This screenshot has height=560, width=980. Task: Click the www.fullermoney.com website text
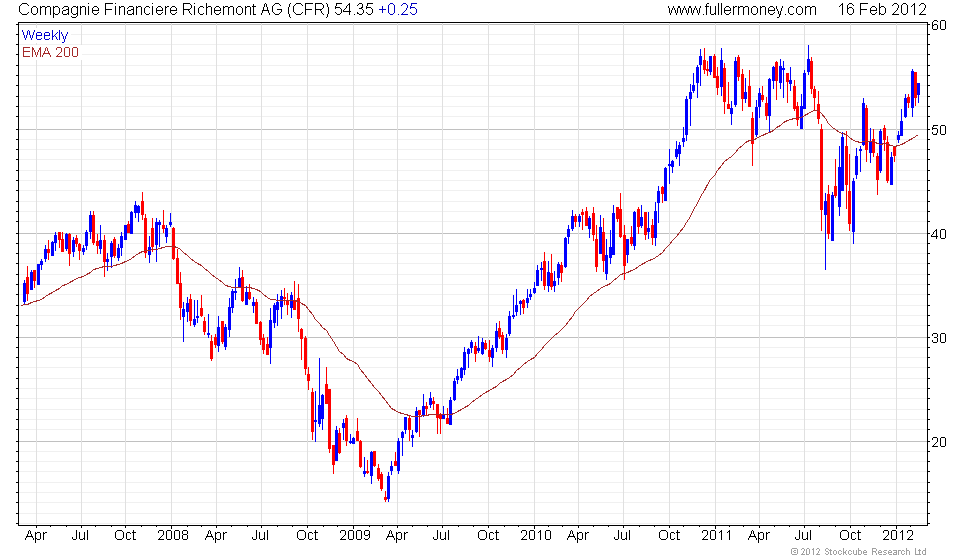click(742, 9)
